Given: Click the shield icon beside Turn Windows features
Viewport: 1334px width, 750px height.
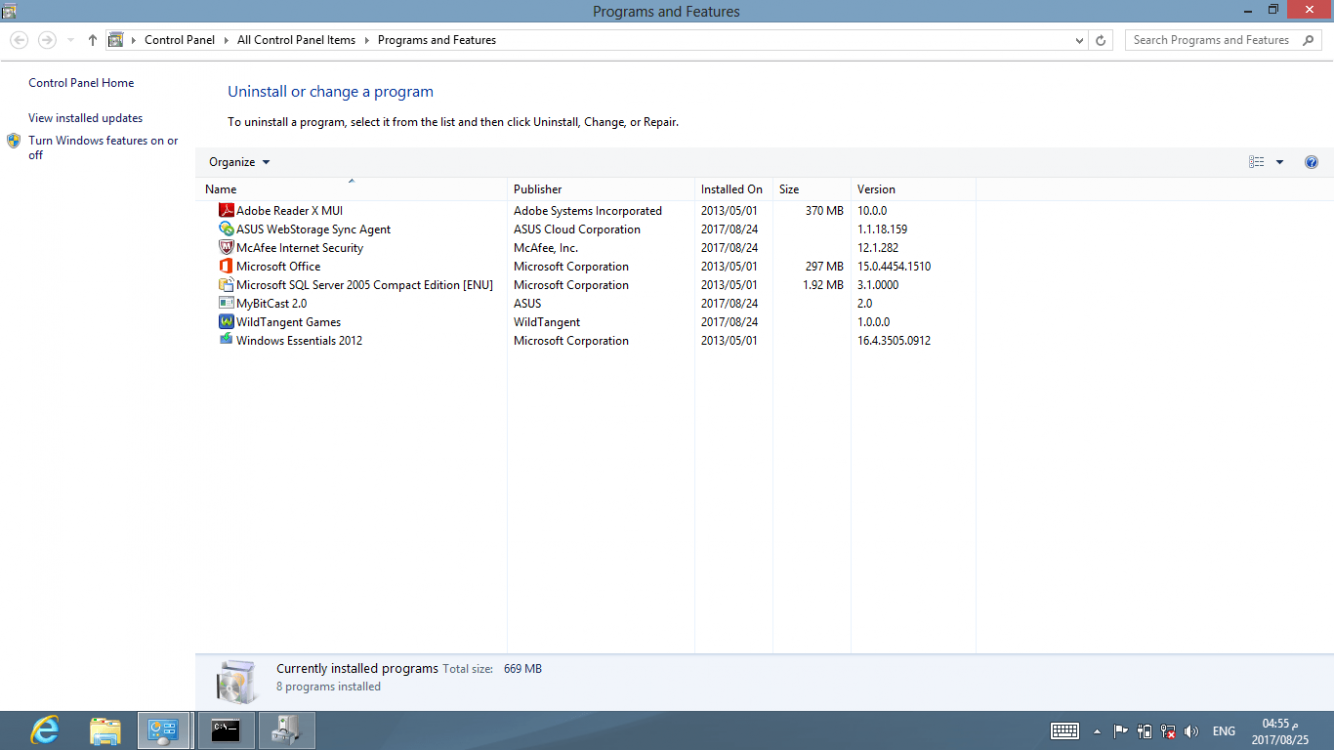Looking at the screenshot, I should (14, 141).
